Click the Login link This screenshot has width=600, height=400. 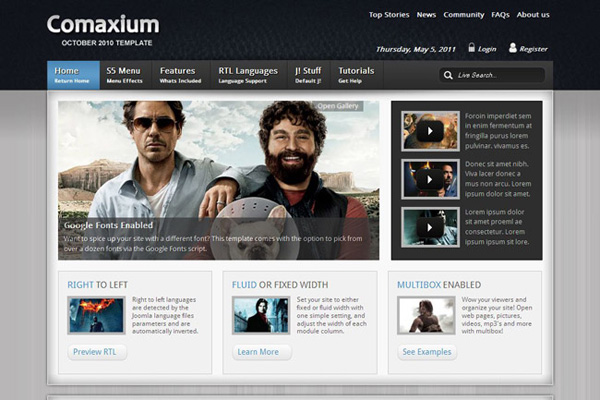[x=487, y=49]
